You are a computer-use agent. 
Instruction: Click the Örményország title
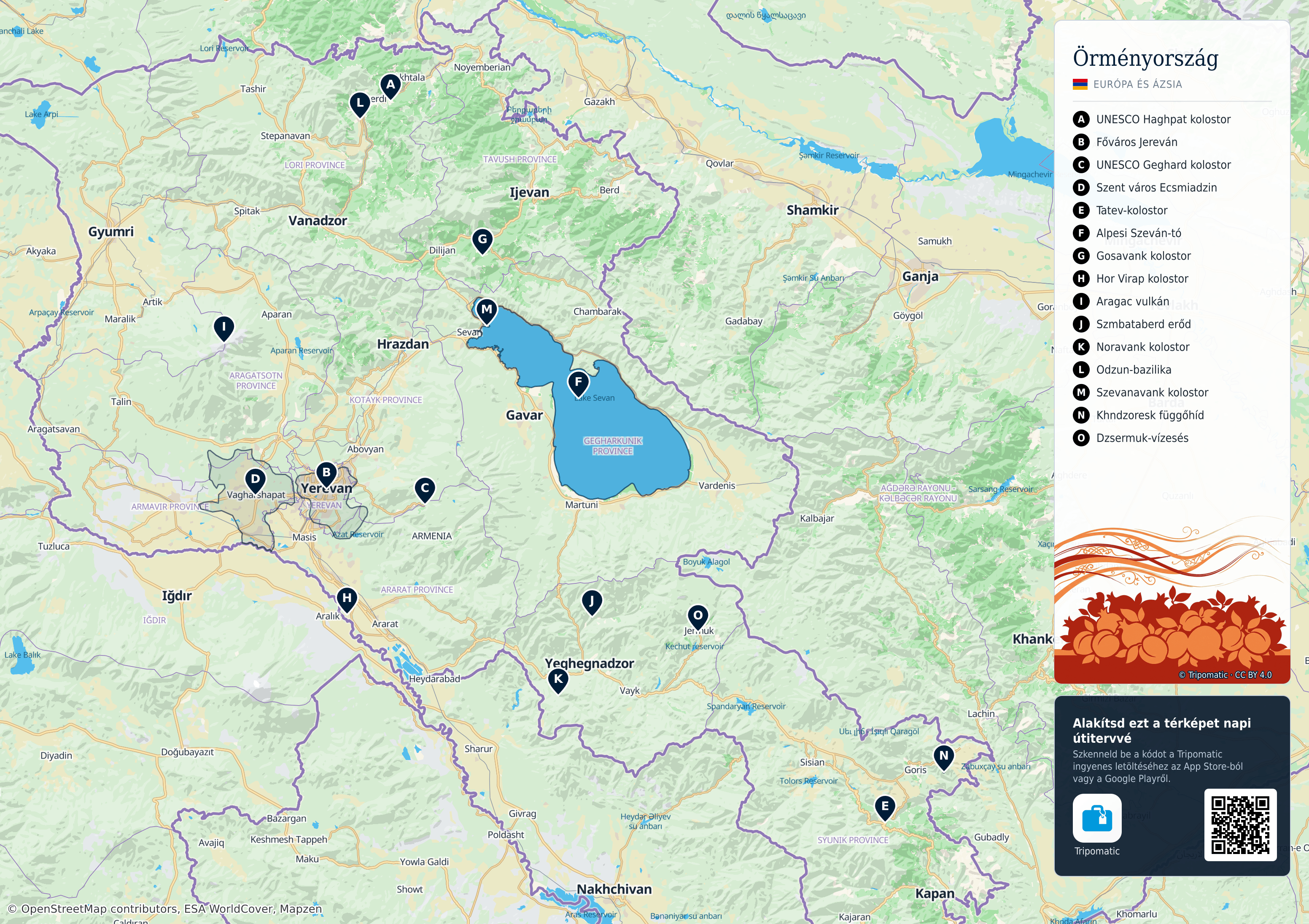click(x=1145, y=58)
